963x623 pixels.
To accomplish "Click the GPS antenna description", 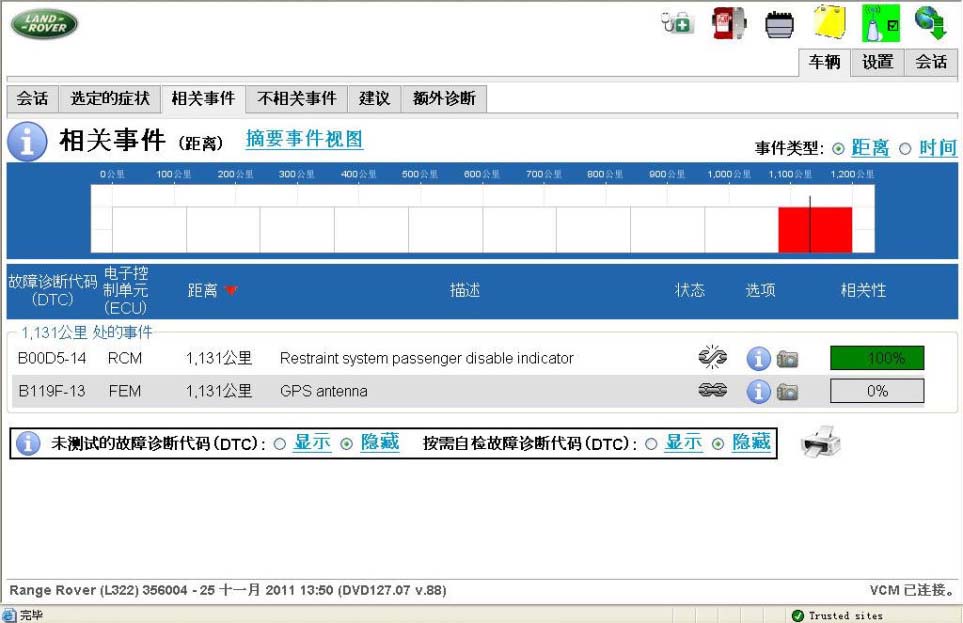I will tap(324, 391).
